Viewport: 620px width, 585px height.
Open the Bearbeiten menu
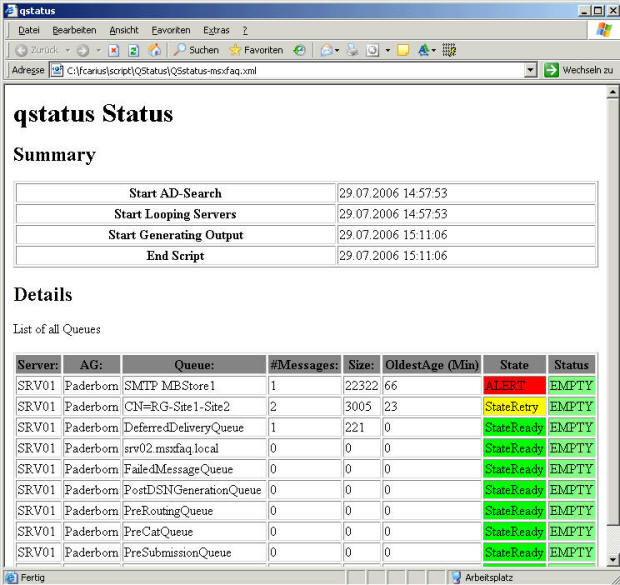(74, 30)
